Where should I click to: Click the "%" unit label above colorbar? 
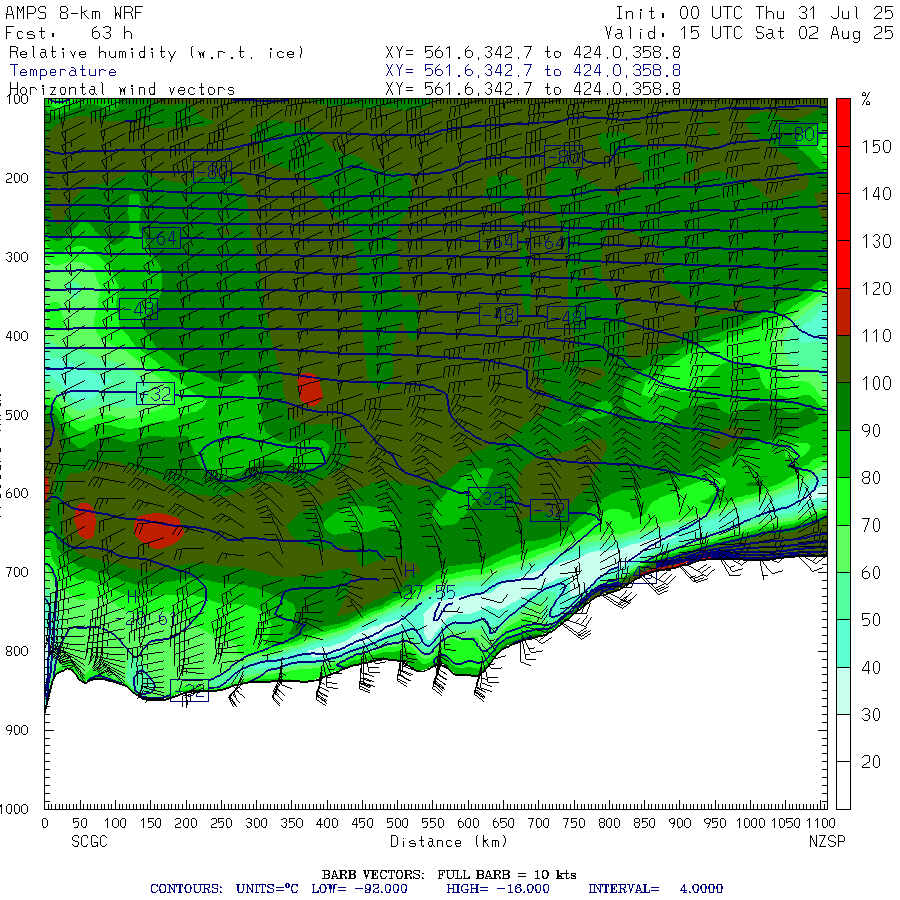pyautogui.click(x=866, y=99)
